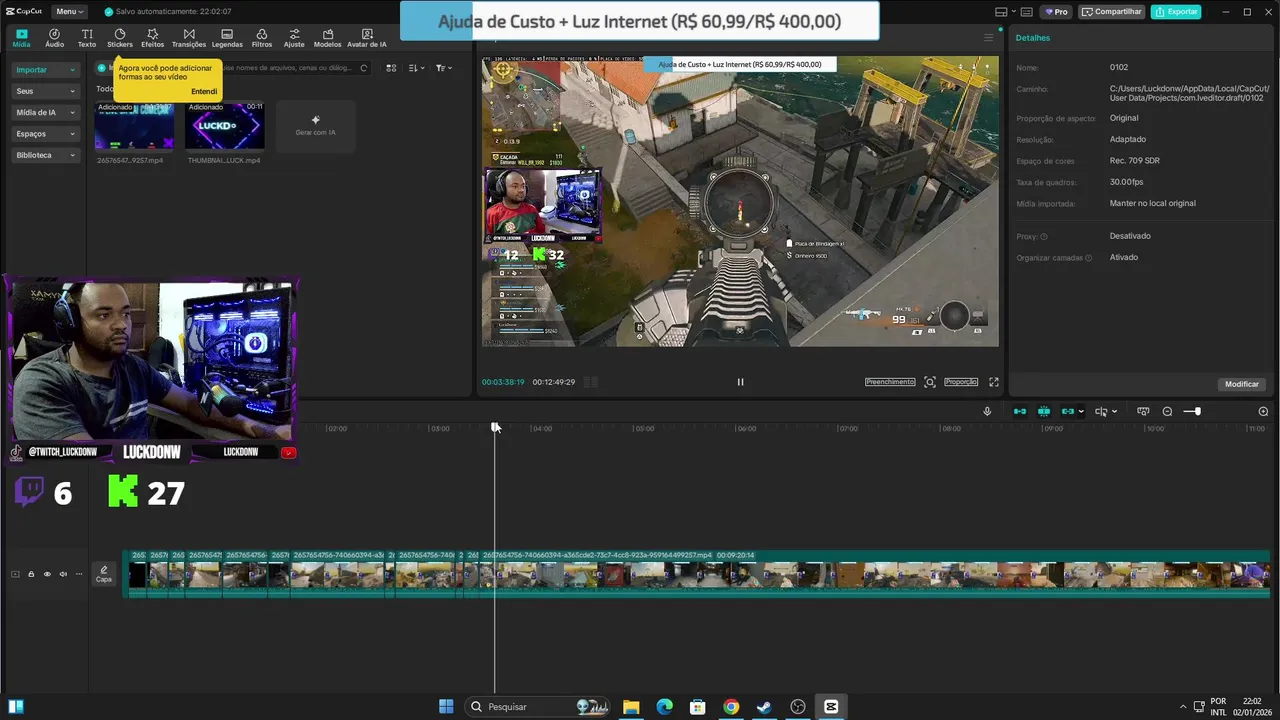The image size is (1280, 720).
Task: Toggle main track magnet
Action: coord(1020,411)
